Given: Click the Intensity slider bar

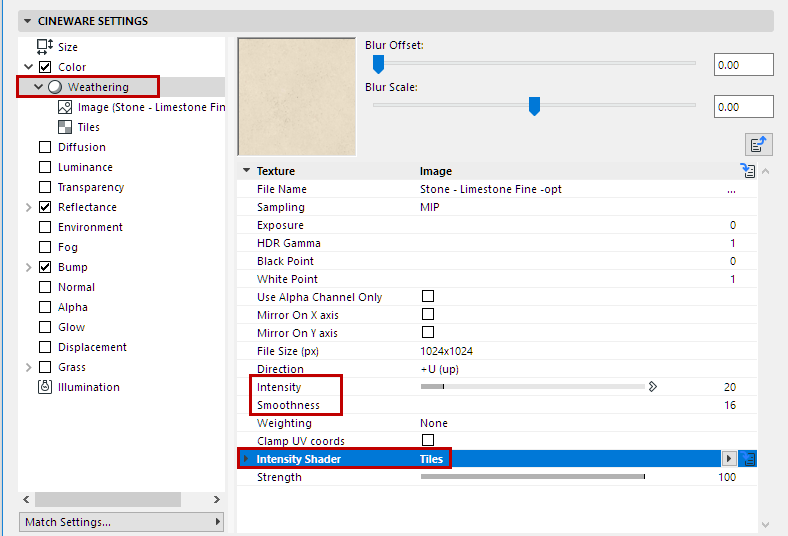Looking at the screenshot, I should (x=533, y=387).
